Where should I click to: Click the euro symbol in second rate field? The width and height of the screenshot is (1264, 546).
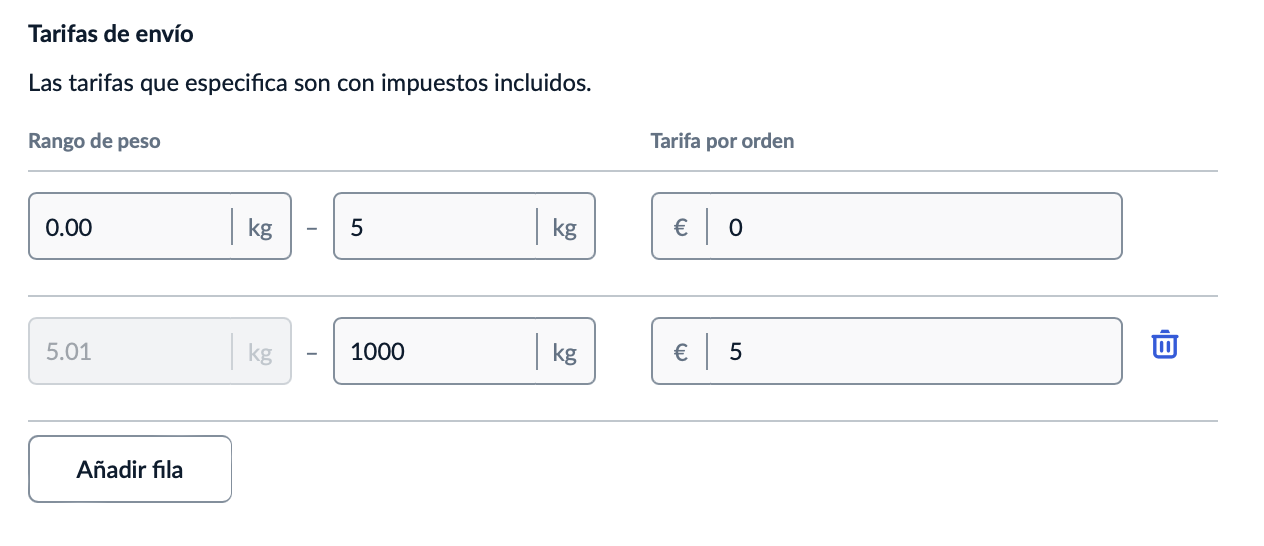click(x=680, y=352)
